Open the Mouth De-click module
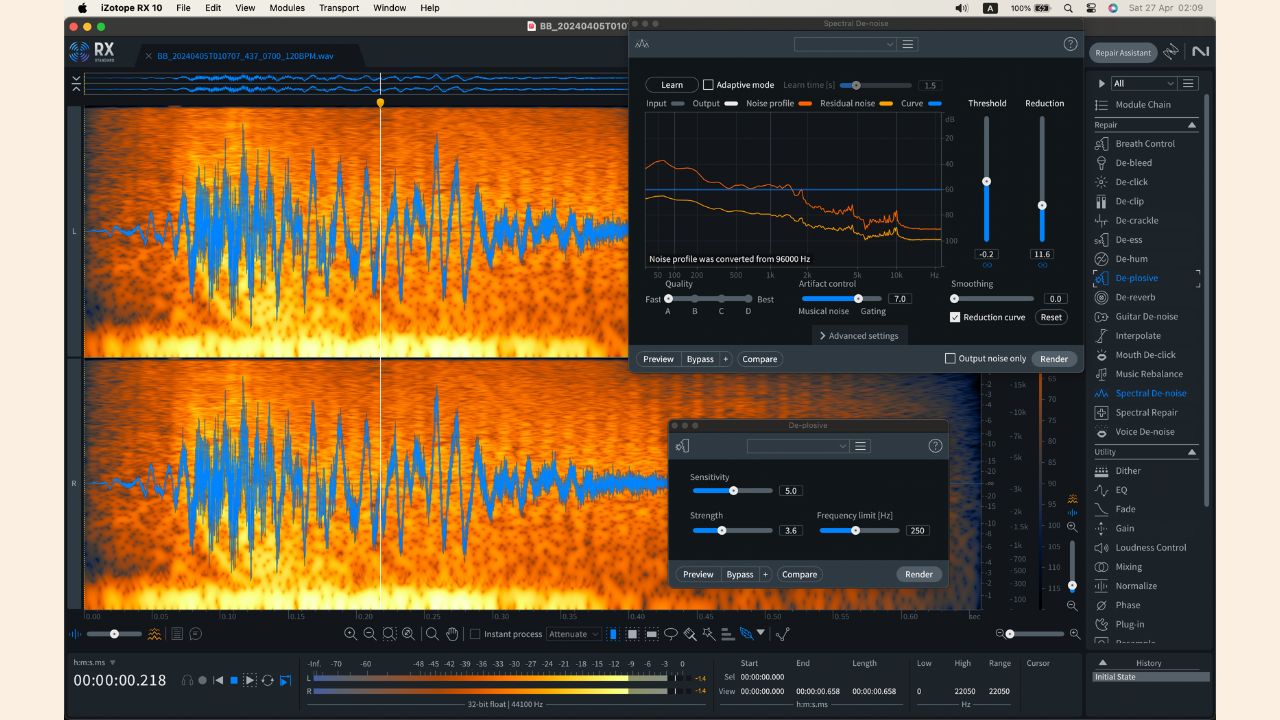The width and height of the screenshot is (1280, 720). [x=1145, y=355]
